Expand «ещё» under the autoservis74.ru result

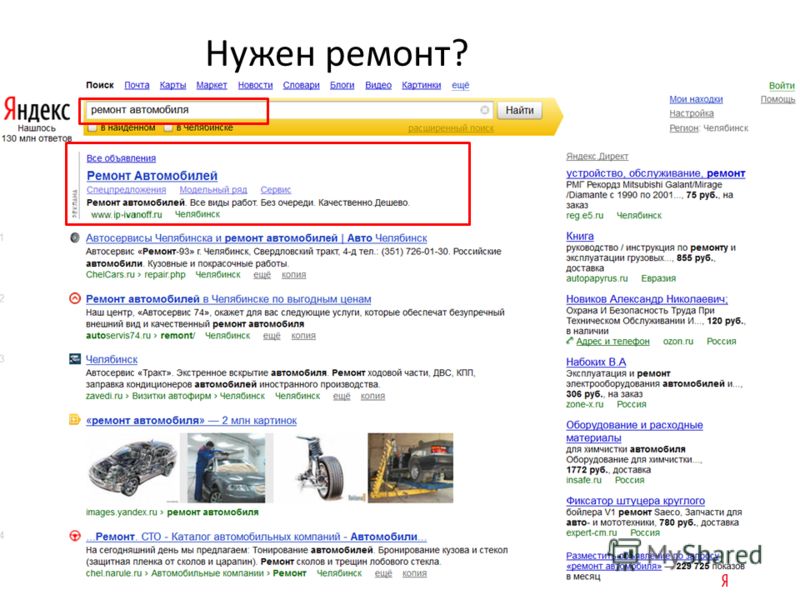(272, 336)
